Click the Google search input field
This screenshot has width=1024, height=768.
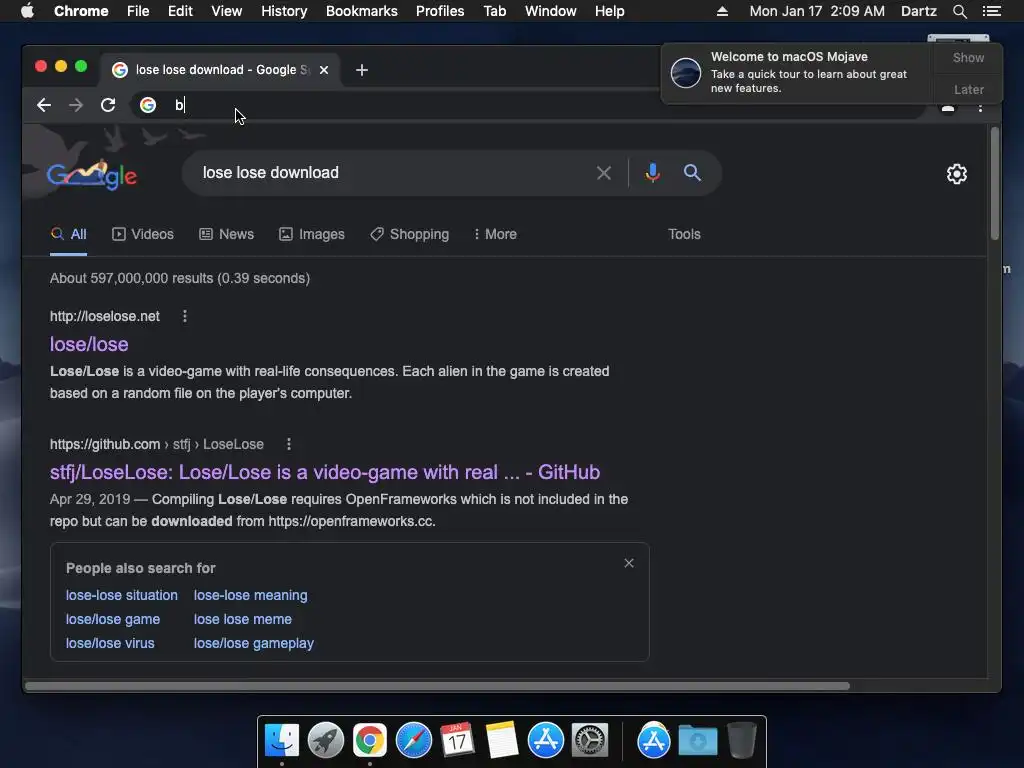pos(394,173)
